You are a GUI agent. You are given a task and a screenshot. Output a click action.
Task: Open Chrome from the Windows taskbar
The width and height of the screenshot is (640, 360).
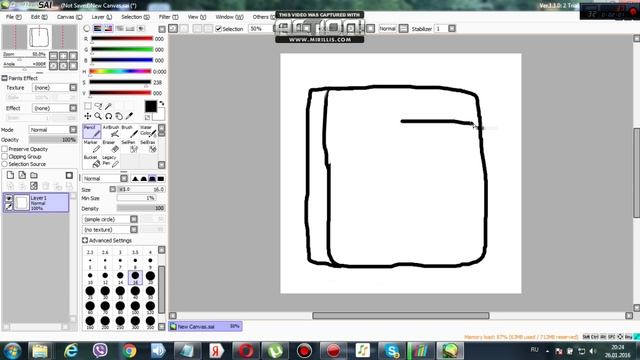pos(129,351)
